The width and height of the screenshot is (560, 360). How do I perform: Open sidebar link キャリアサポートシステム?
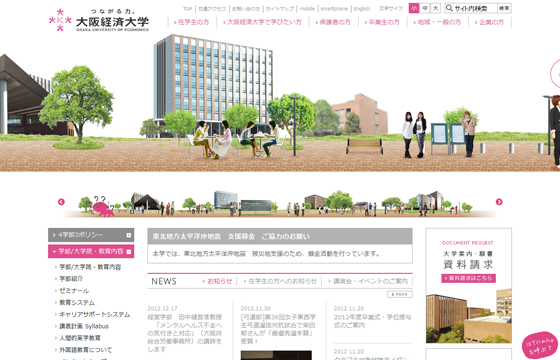(94, 315)
